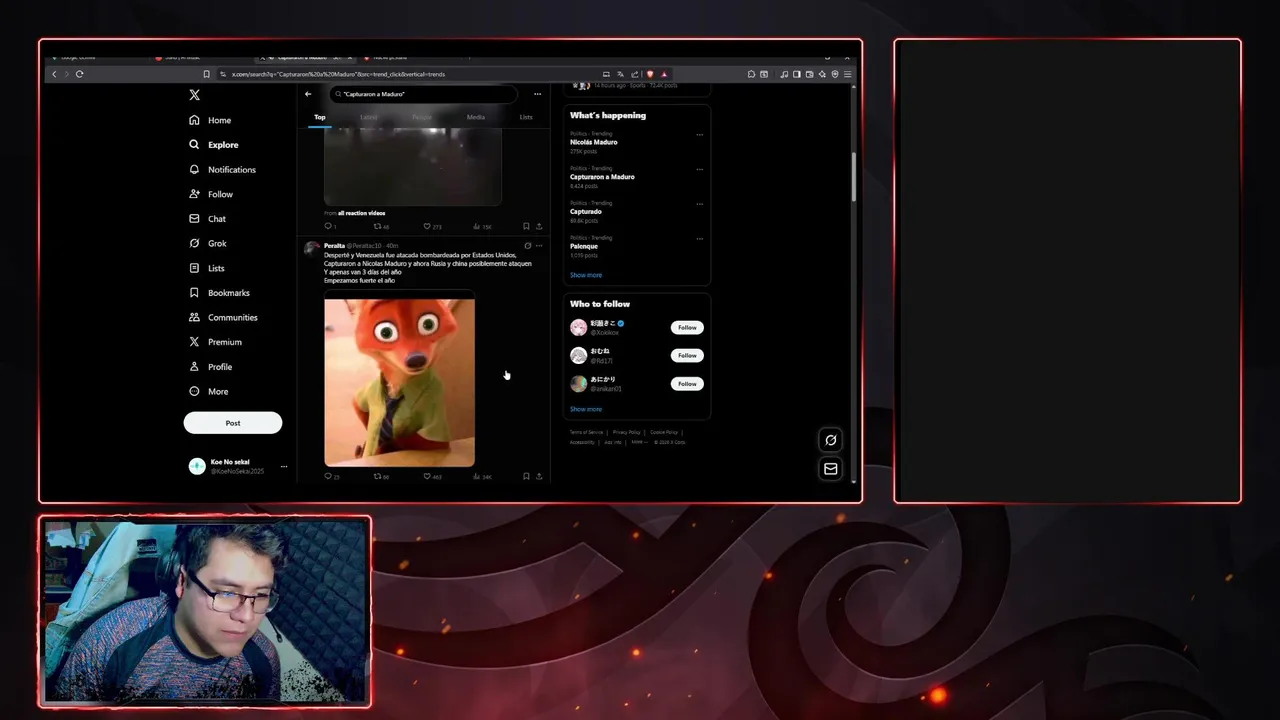1280x720 pixels.
Task: Click Show more under Who to follow
Action: (586, 409)
